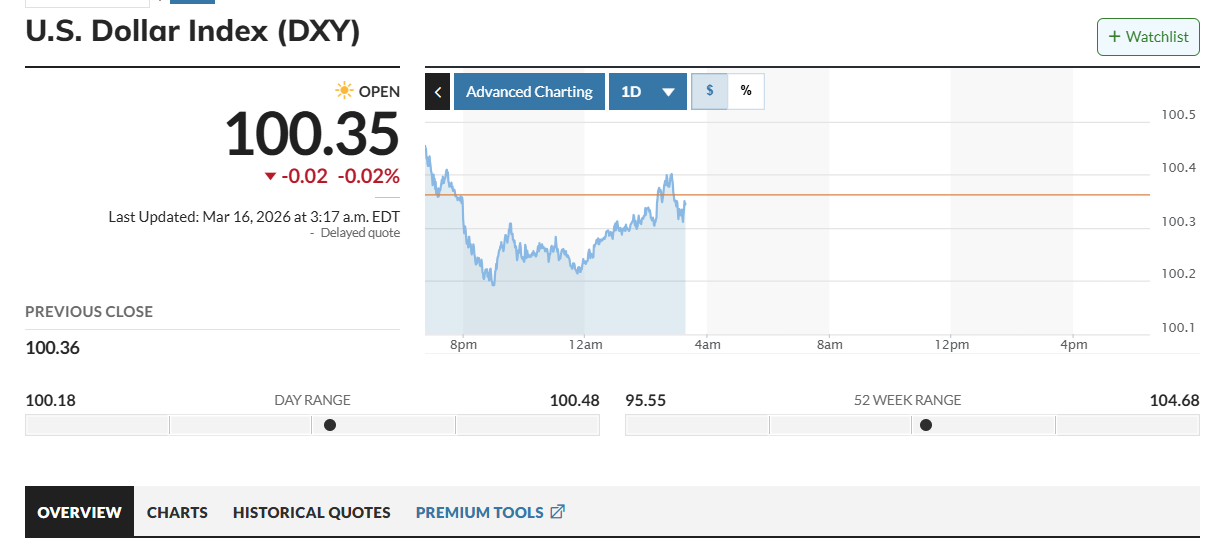The height and width of the screenshot is (538, 1222).
Task: Switch chart to percent (%) view
Action: [x=746, y=91]
